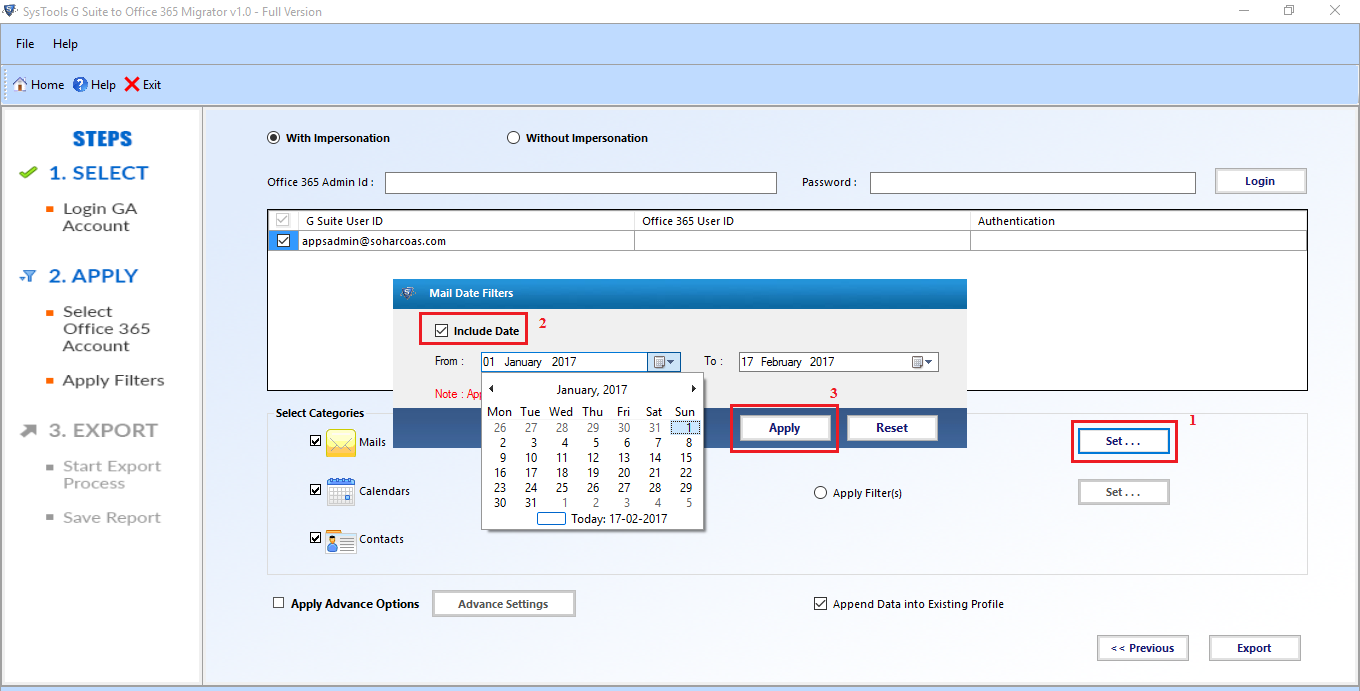Pick January 9 in the calendar
This screenshot has width=1360, height=691.
[x=501, y=458]
